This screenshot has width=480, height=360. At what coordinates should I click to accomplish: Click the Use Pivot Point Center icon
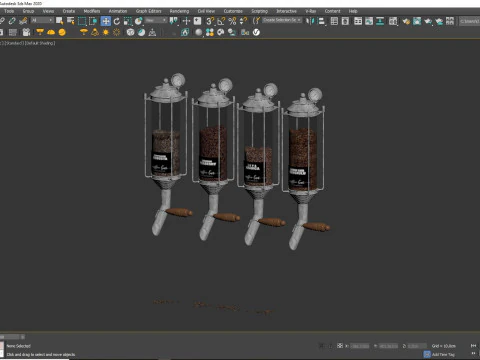coord(174,21)
